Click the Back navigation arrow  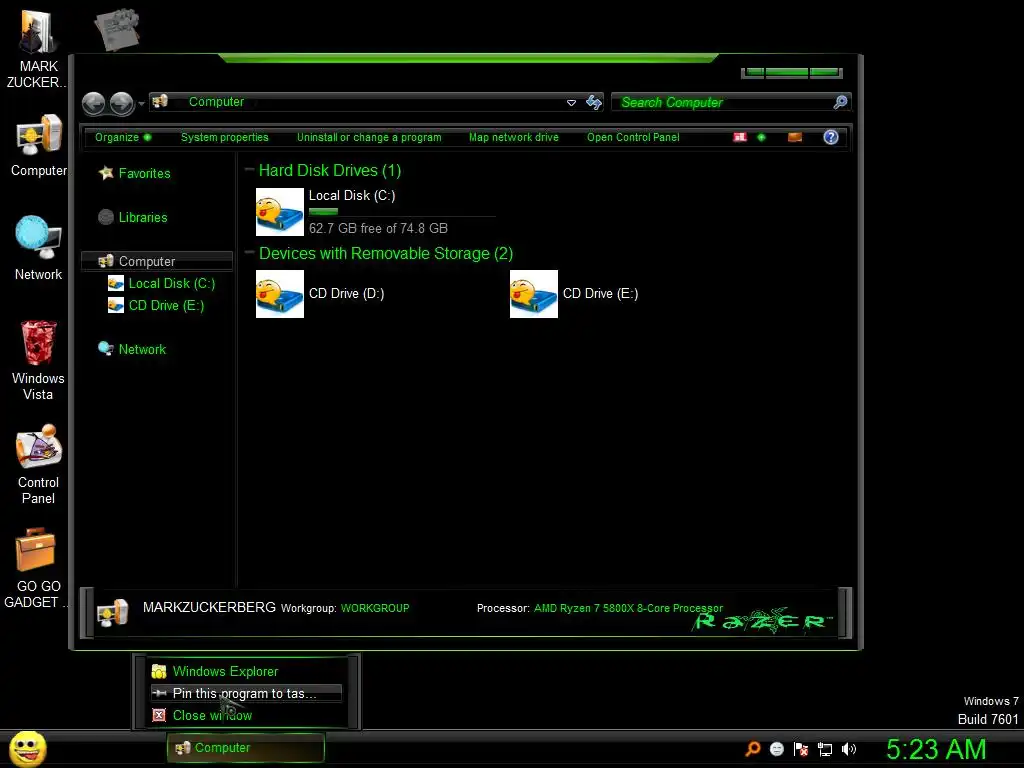[x=93, y=103]
